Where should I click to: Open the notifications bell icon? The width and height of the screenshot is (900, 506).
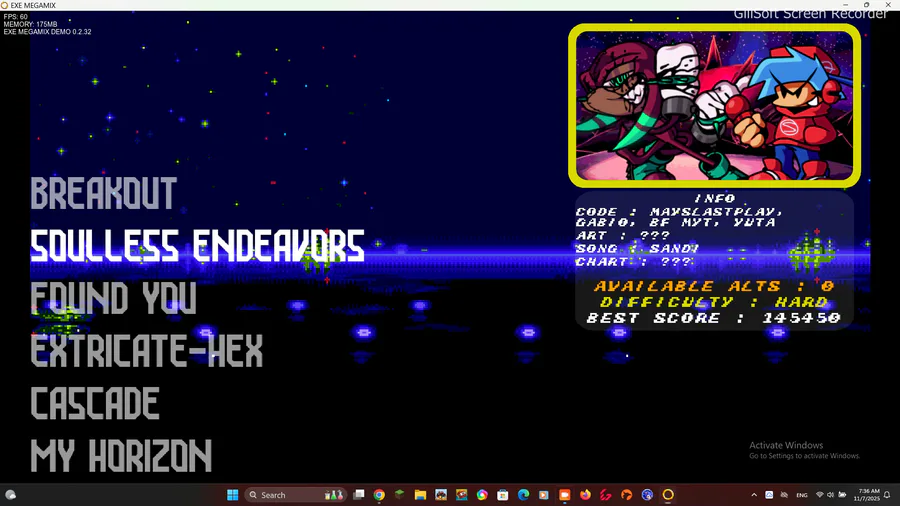(x=887, y=495)
